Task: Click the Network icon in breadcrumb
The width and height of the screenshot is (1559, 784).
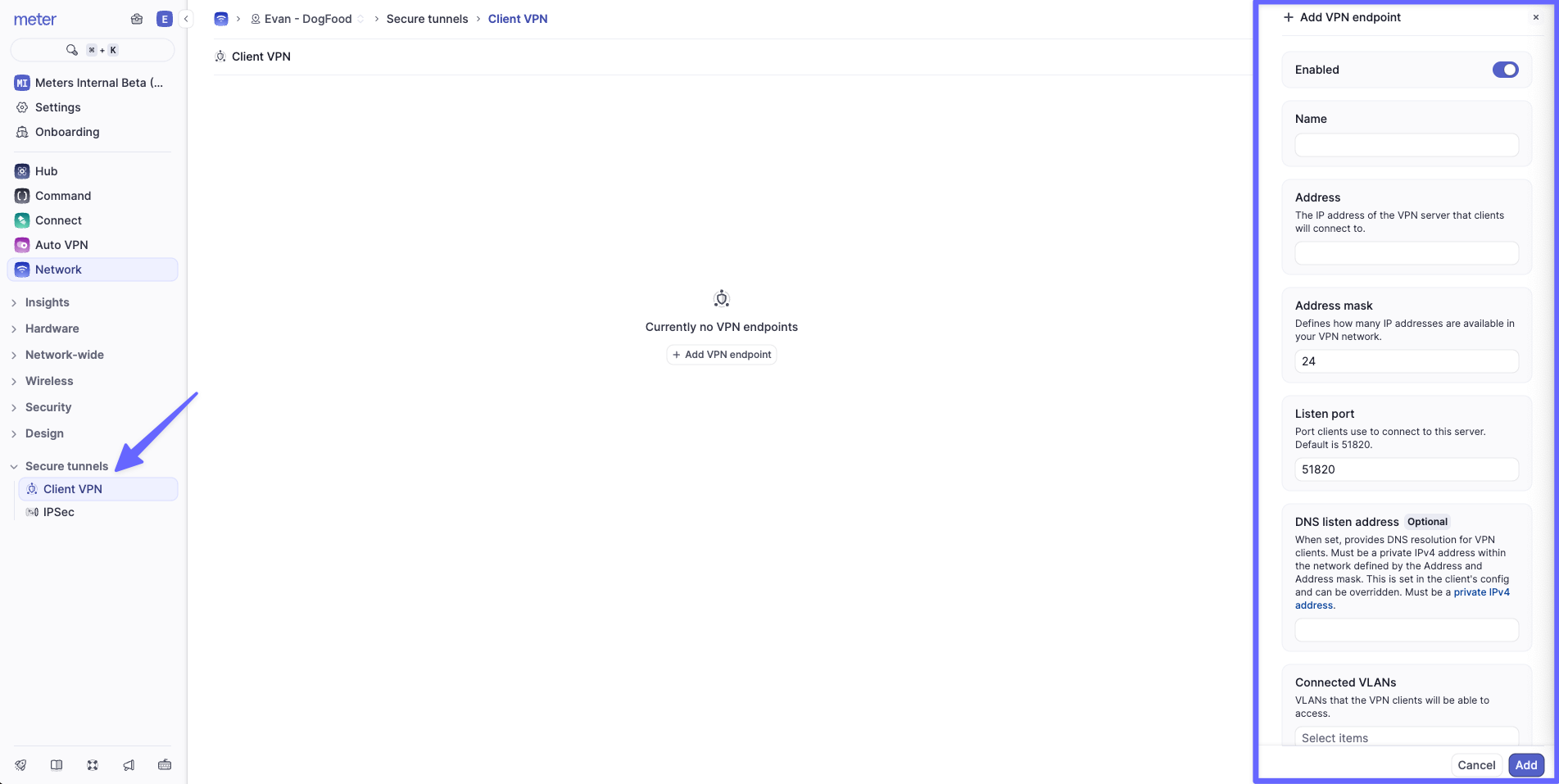Action: [x=221, y=19]
